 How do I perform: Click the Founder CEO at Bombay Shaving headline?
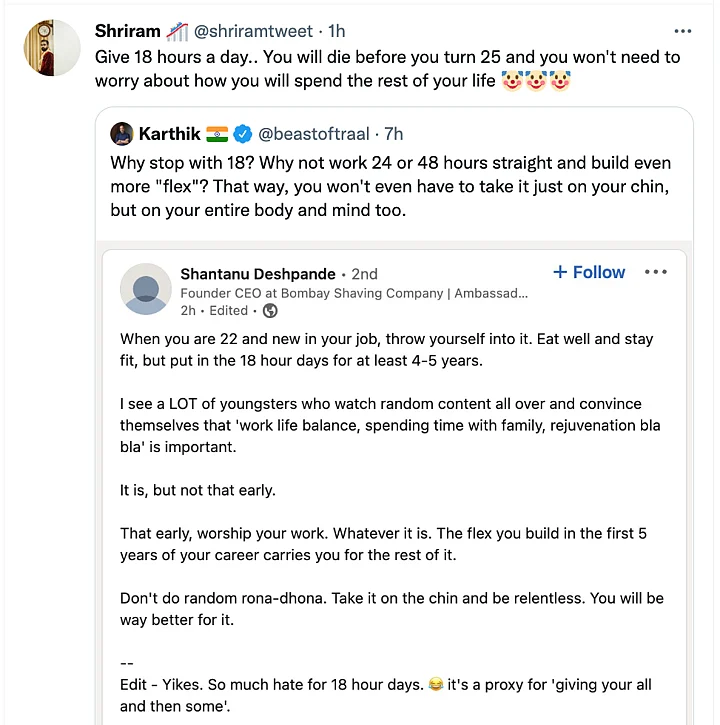point(353,293)
